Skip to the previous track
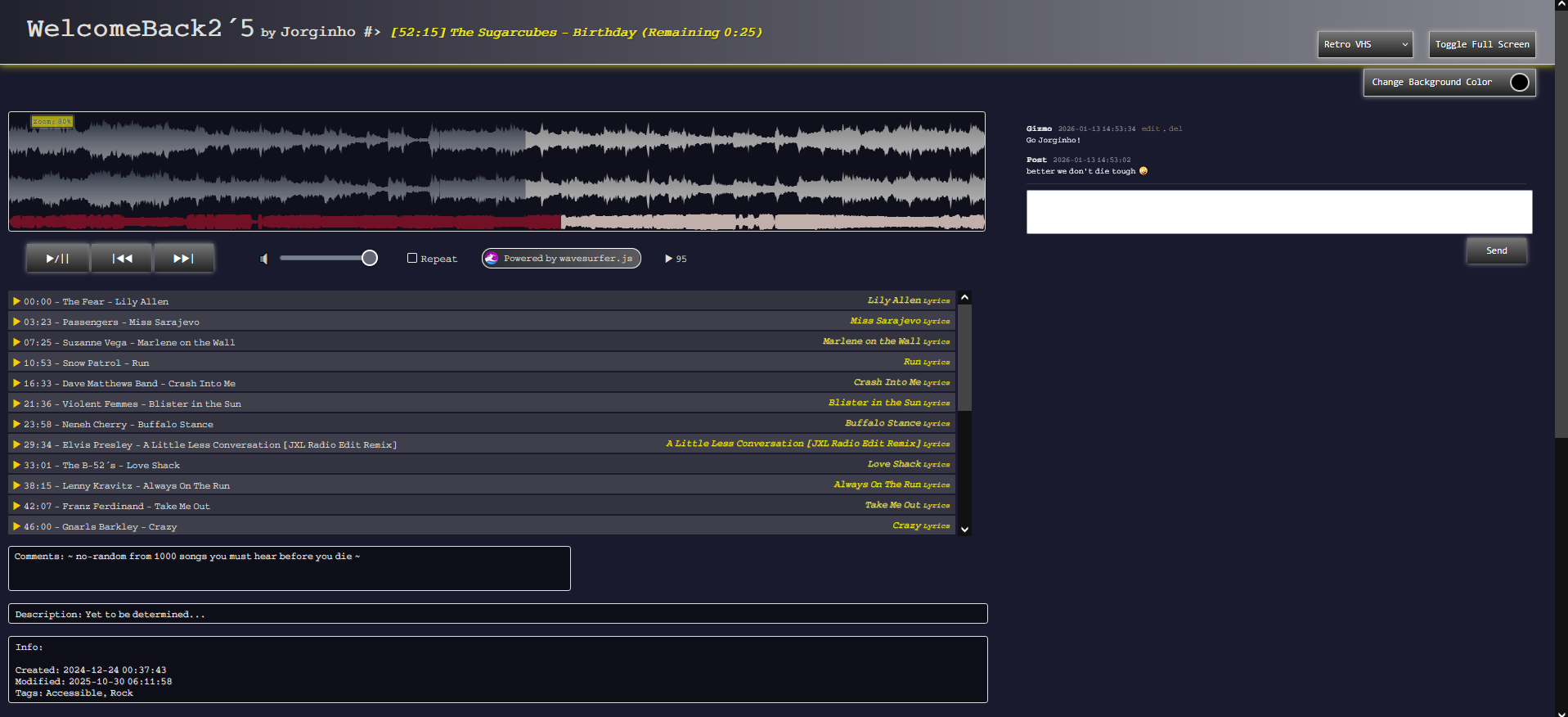This screenshot has height=717, width=1568. 122,259
